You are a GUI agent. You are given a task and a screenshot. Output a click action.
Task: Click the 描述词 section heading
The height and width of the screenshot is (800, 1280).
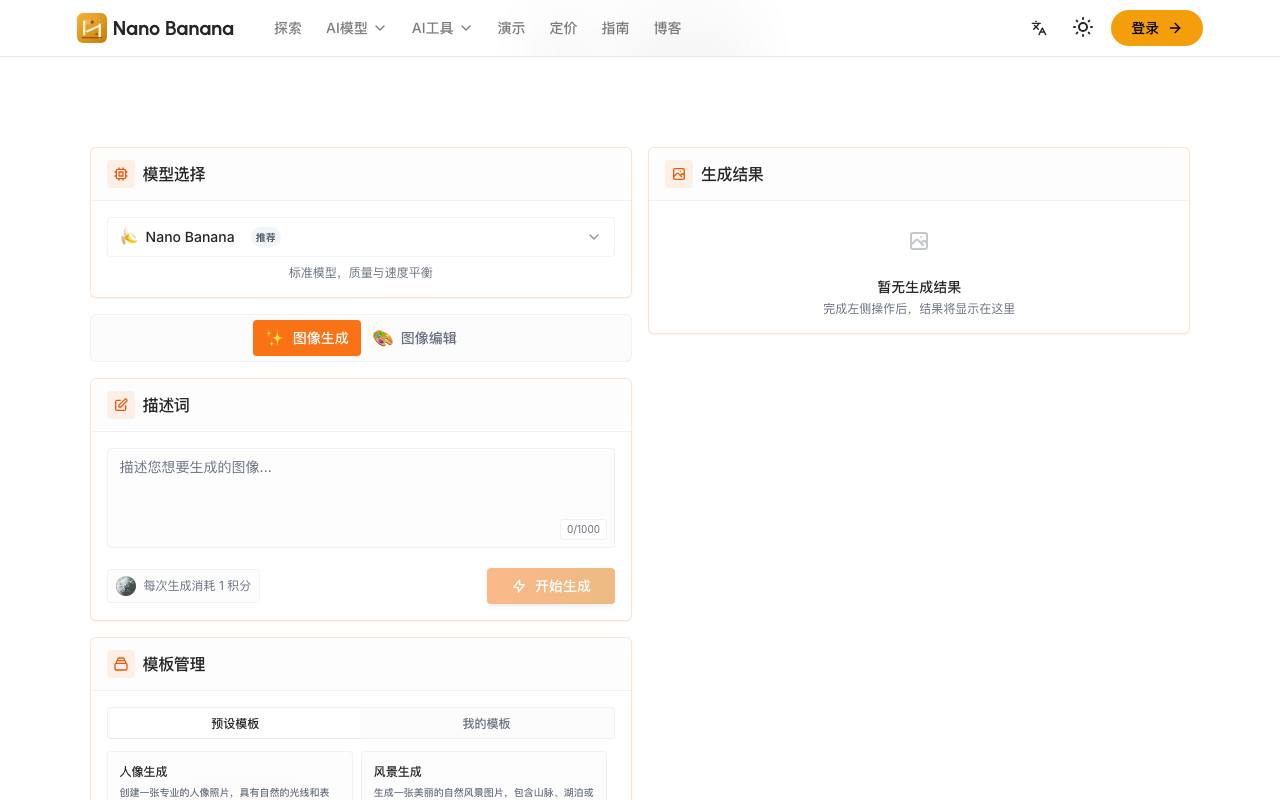pos(166,405)
